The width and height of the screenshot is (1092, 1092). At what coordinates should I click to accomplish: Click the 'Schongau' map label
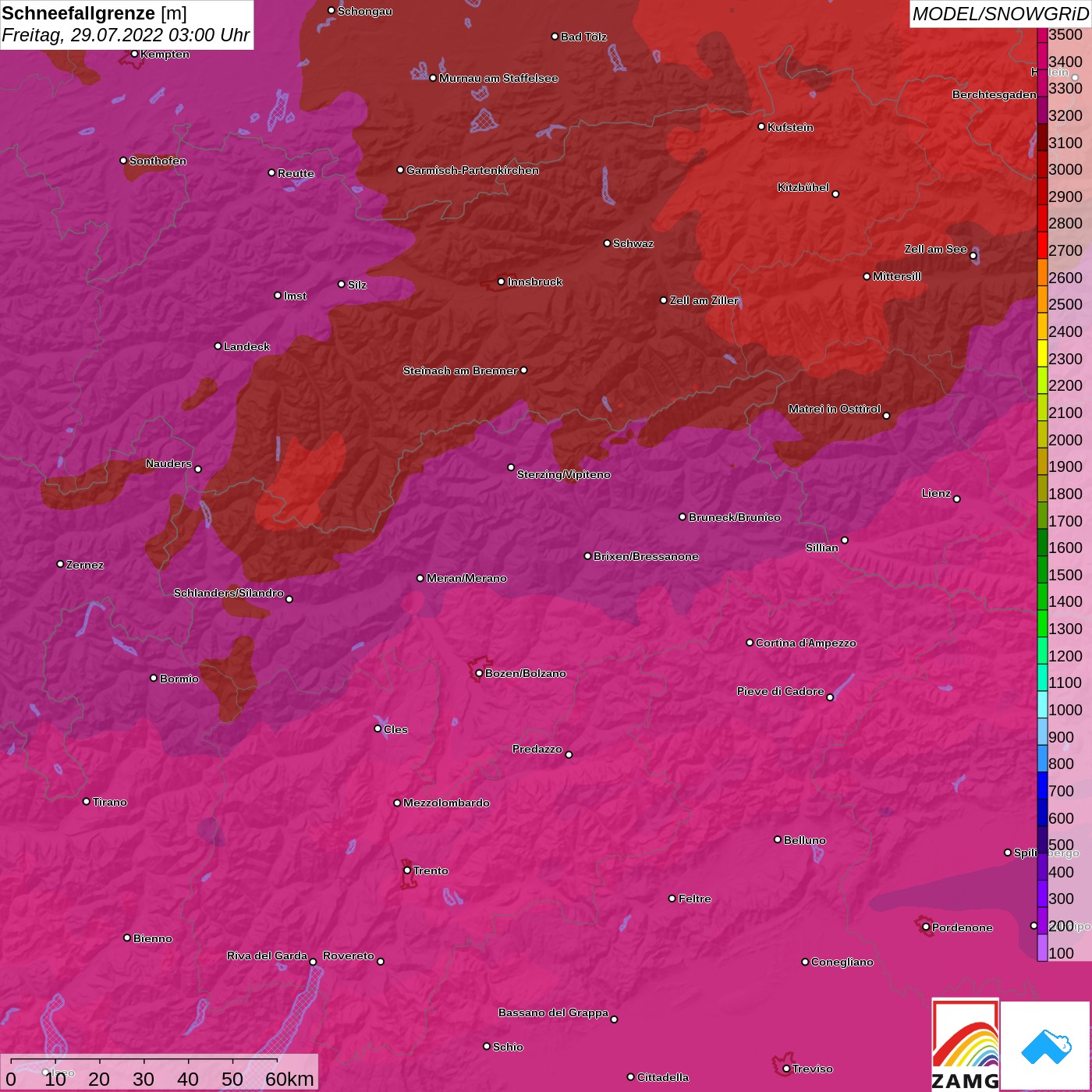coord(365,11)
